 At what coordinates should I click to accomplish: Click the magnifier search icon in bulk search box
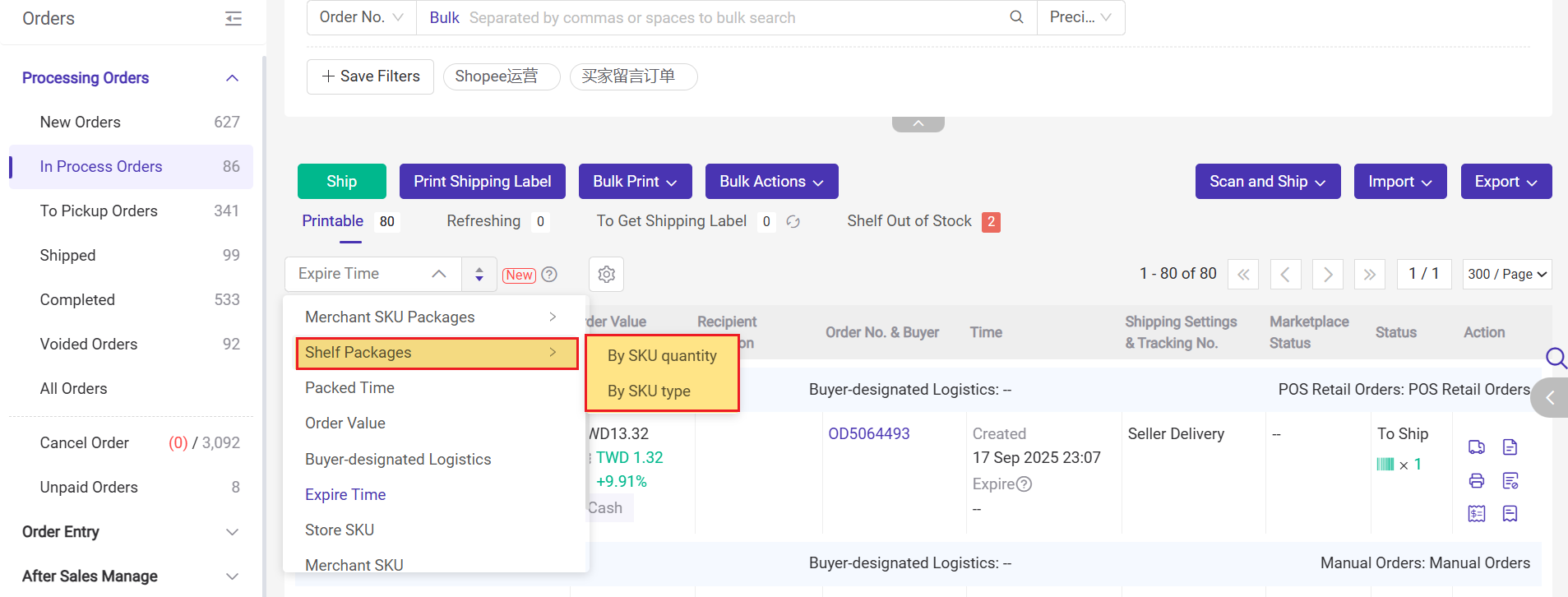(x=1016, y=17)
